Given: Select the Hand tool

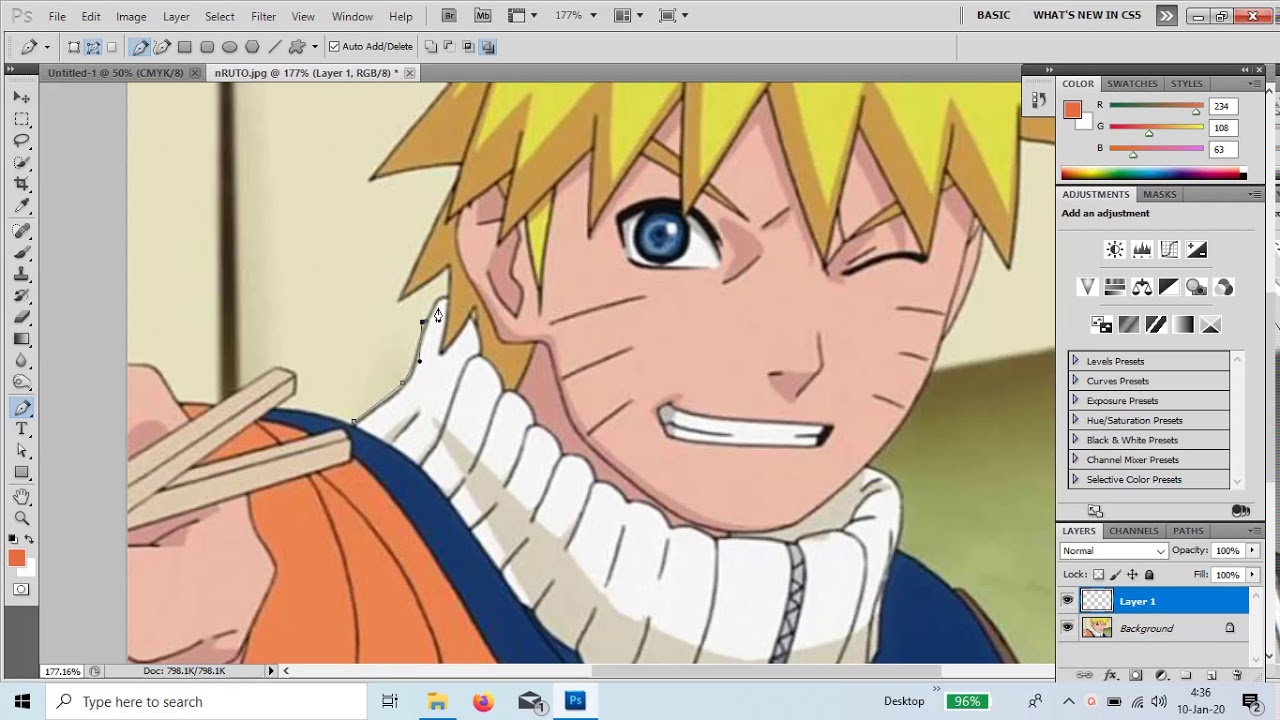Looking at the screenshot, I should (21, 497).
